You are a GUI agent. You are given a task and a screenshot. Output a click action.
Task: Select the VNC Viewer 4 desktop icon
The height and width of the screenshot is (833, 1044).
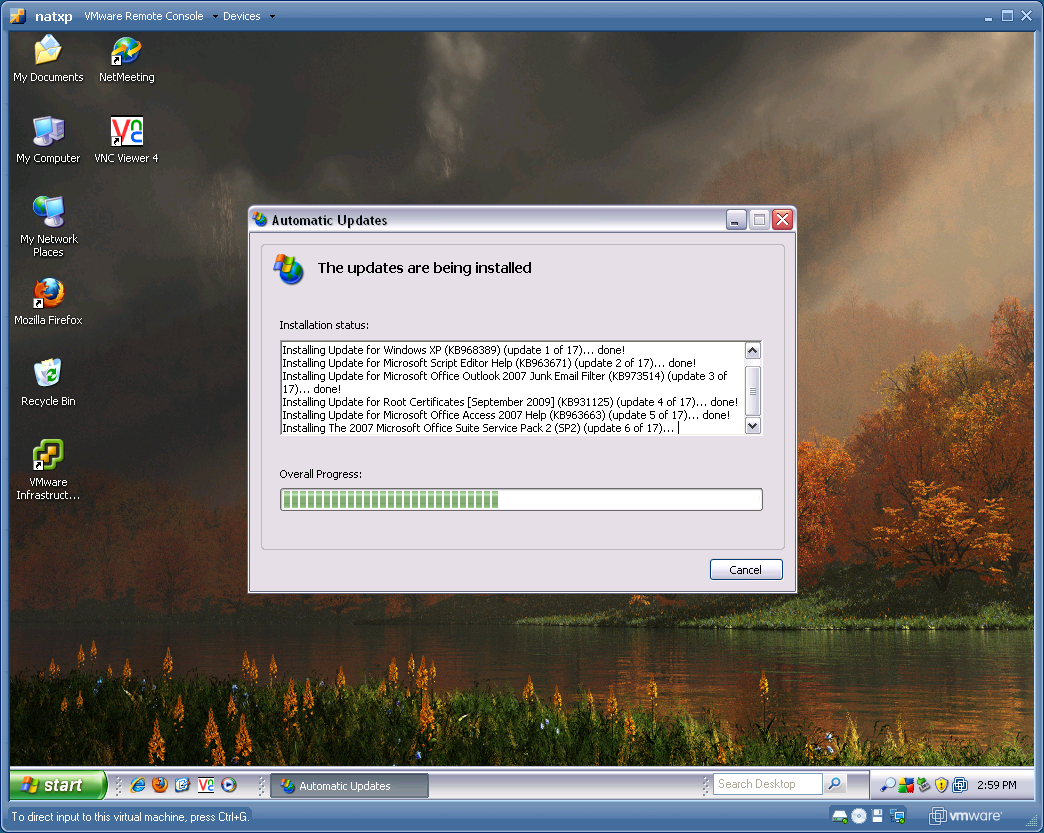126,133
